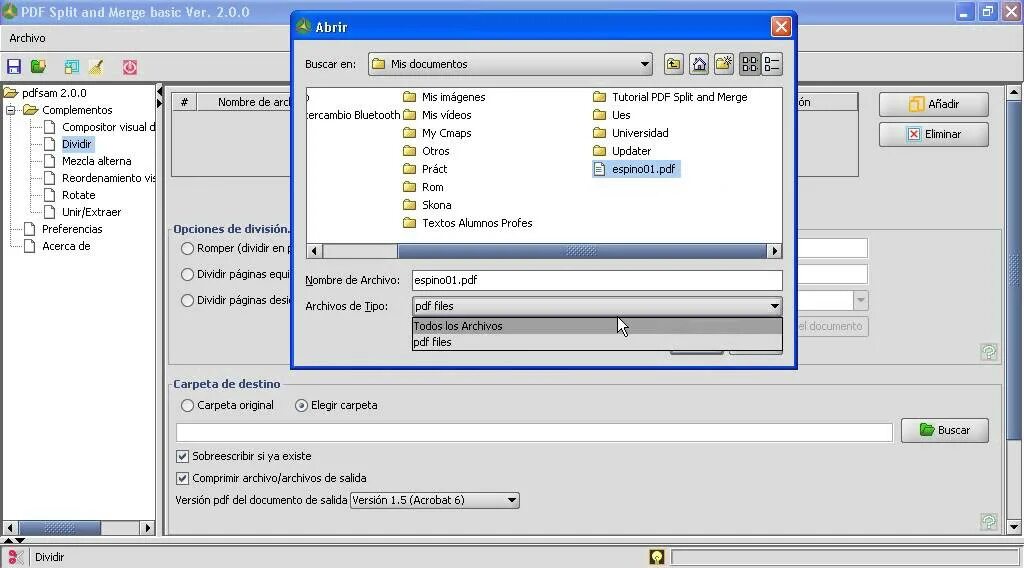Click Buscar destination folder button
The width and height of the screenshot is (1024, 568).
(x=944, y=430)
